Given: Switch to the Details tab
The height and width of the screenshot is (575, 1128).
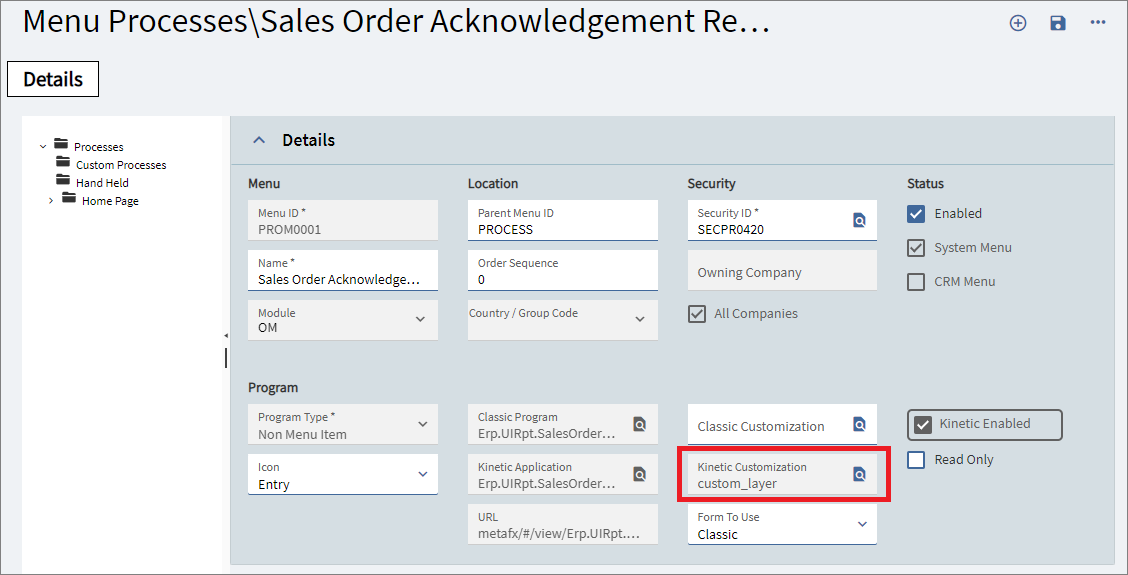Looking at the screenshot, I should point(53,79).
